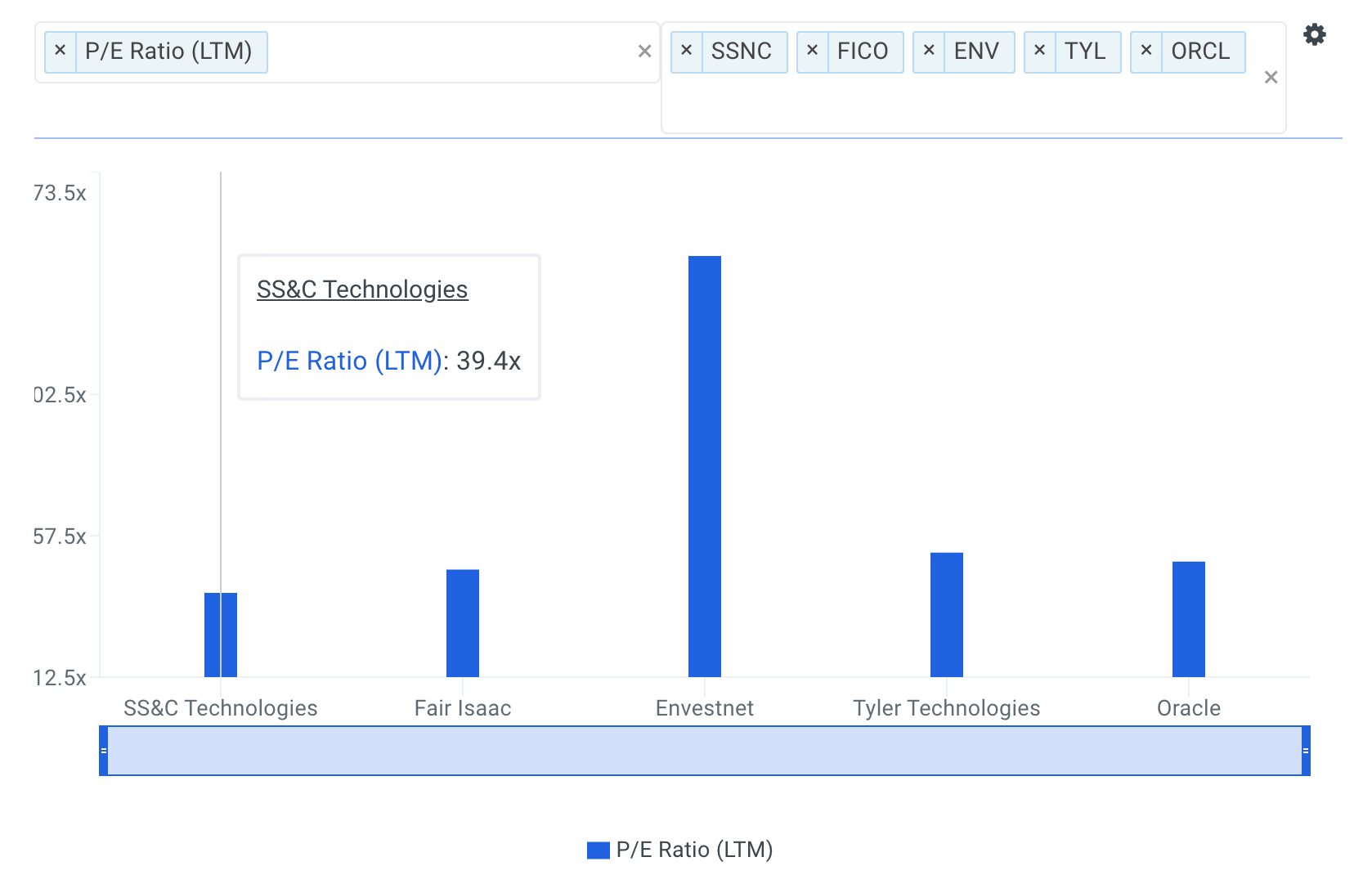Viewport: 1372px width, 893px height.
Task: Toggle P/E Ratio (LTM) legend series
Action: (x=680, y=850)
